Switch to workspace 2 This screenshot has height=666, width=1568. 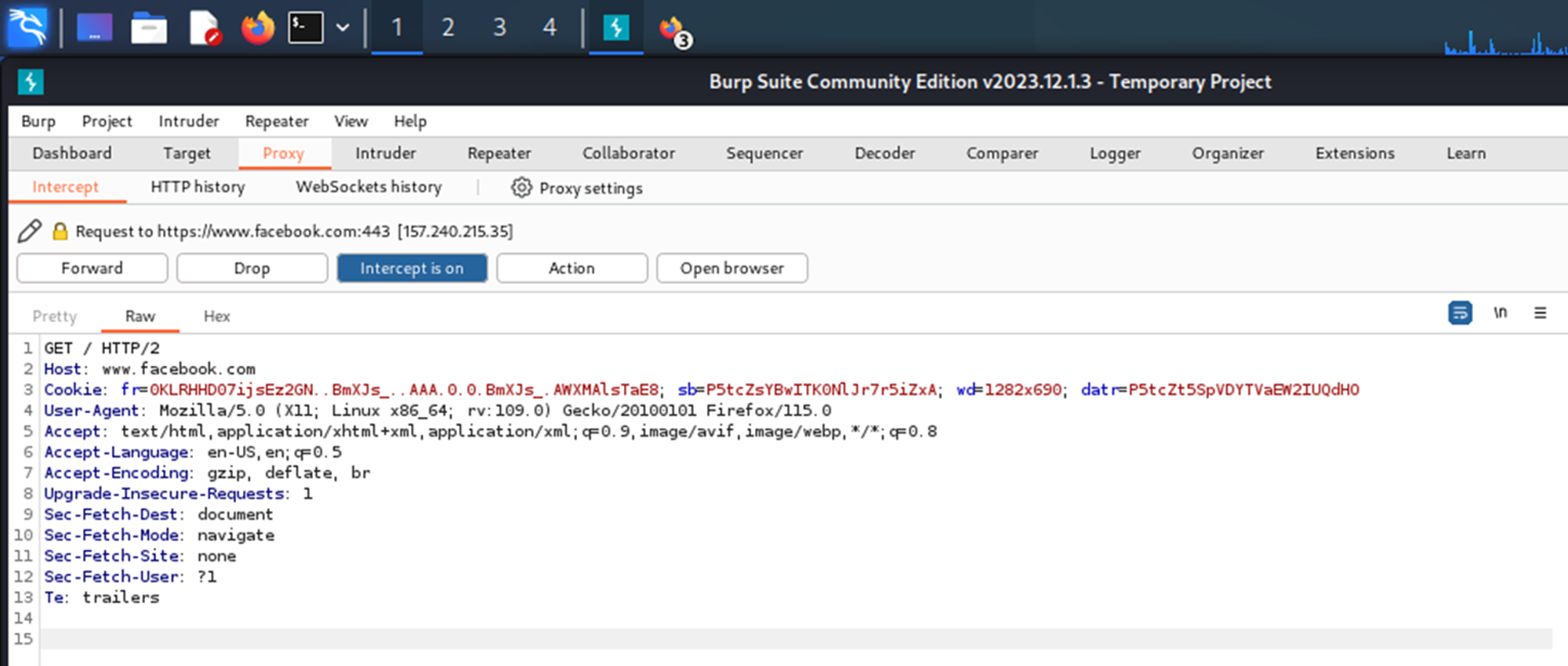448,28
